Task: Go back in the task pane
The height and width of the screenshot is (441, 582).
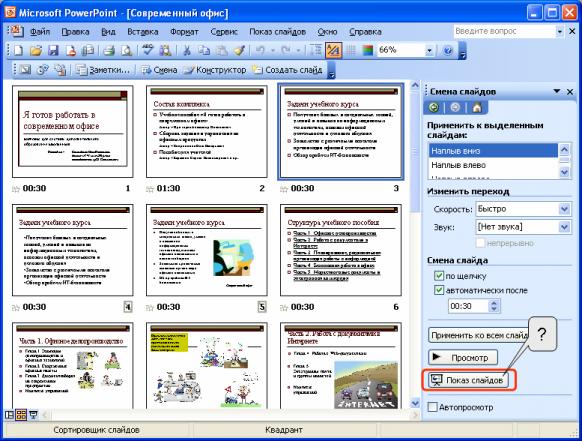Action: [433, 108]
